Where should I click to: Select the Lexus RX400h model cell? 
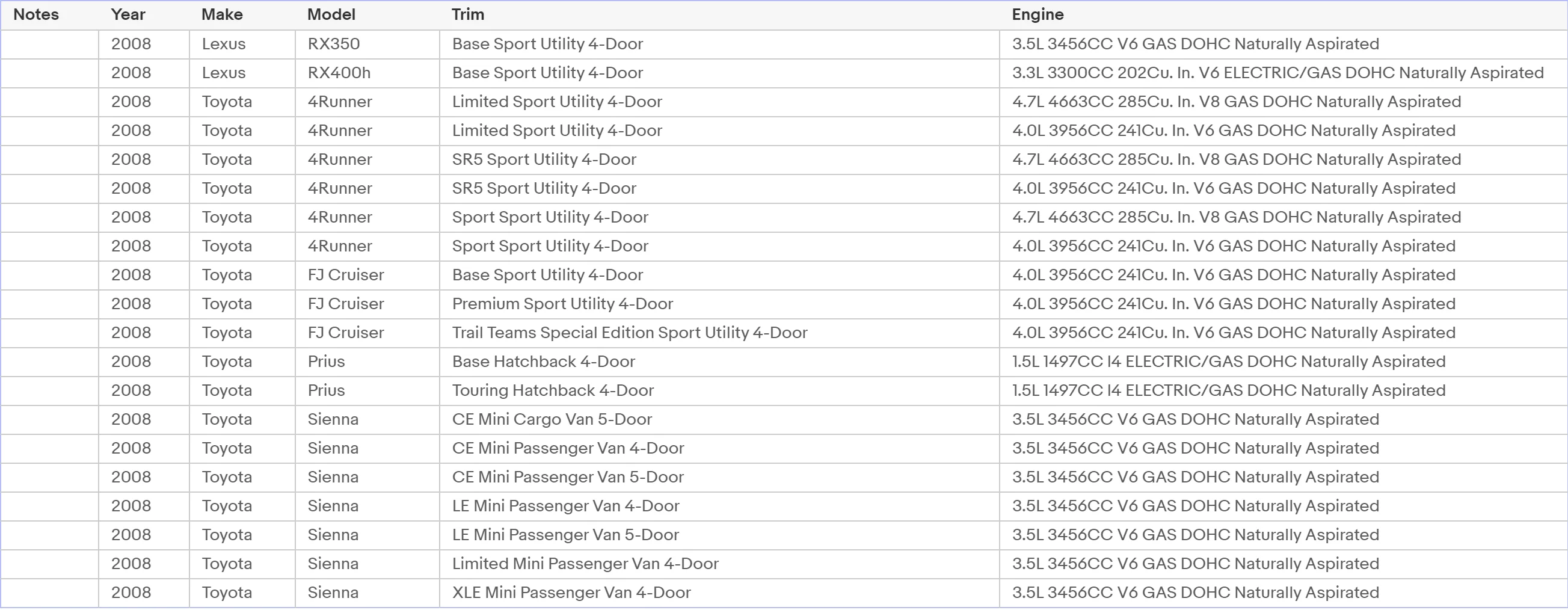pyautogui.click(x=367, y=73)
